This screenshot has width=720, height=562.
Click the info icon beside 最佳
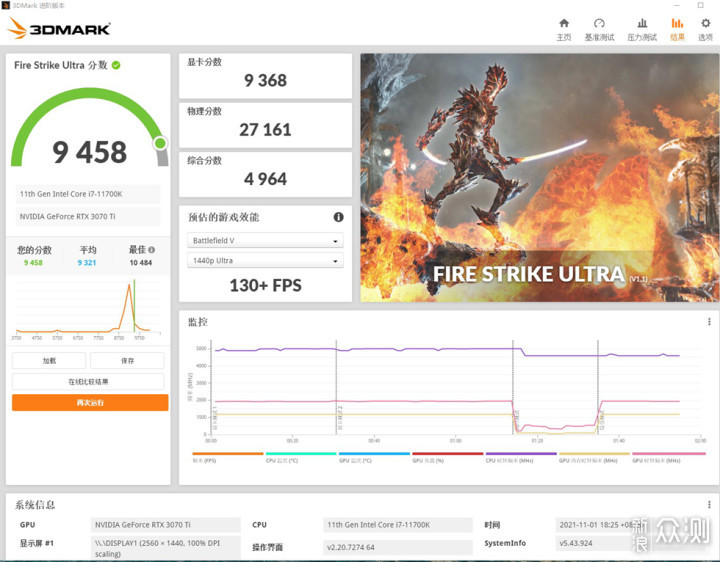152,250
